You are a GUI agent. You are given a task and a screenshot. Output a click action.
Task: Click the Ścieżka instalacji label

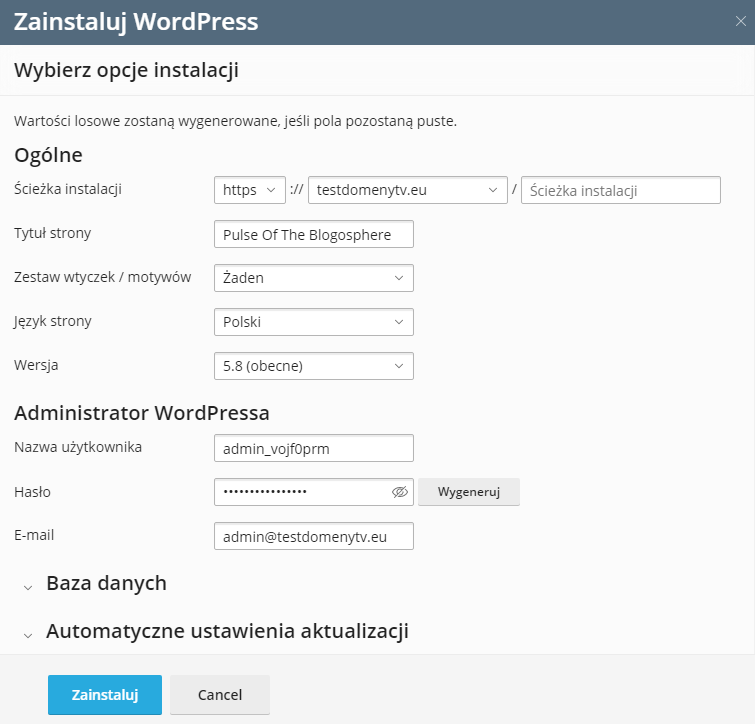68,189
